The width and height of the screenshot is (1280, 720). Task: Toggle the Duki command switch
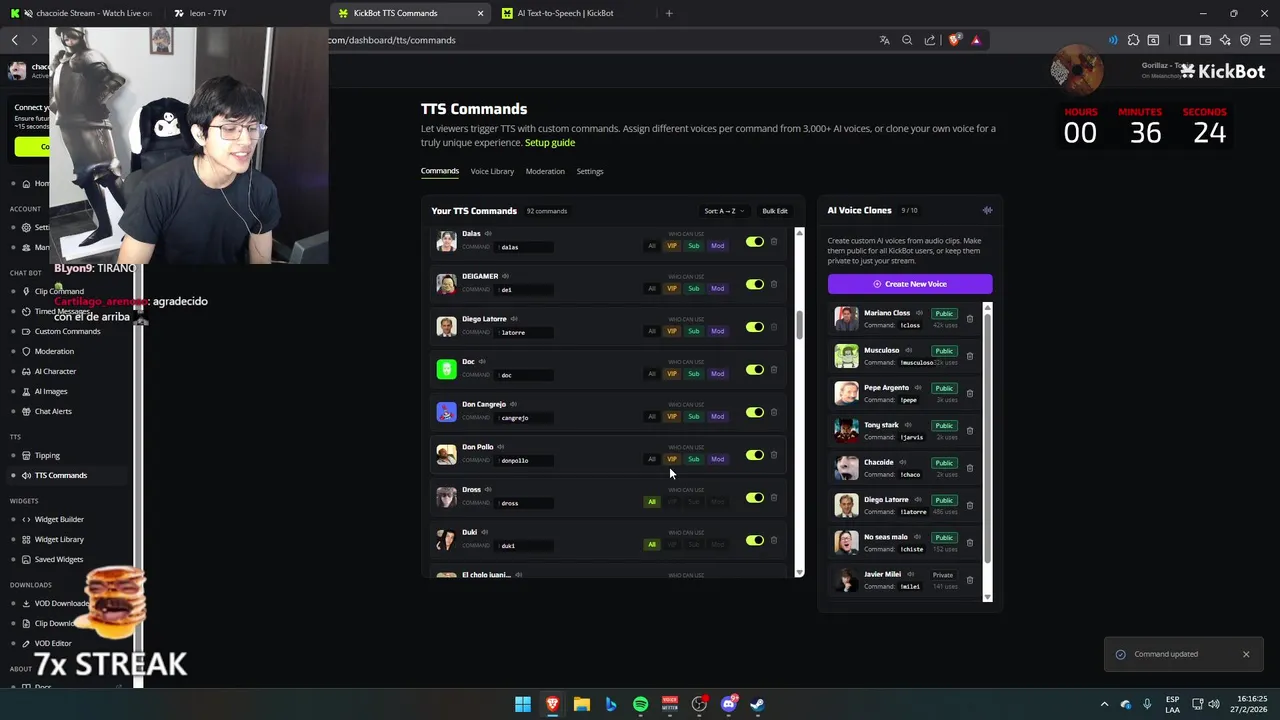point(754,541)
